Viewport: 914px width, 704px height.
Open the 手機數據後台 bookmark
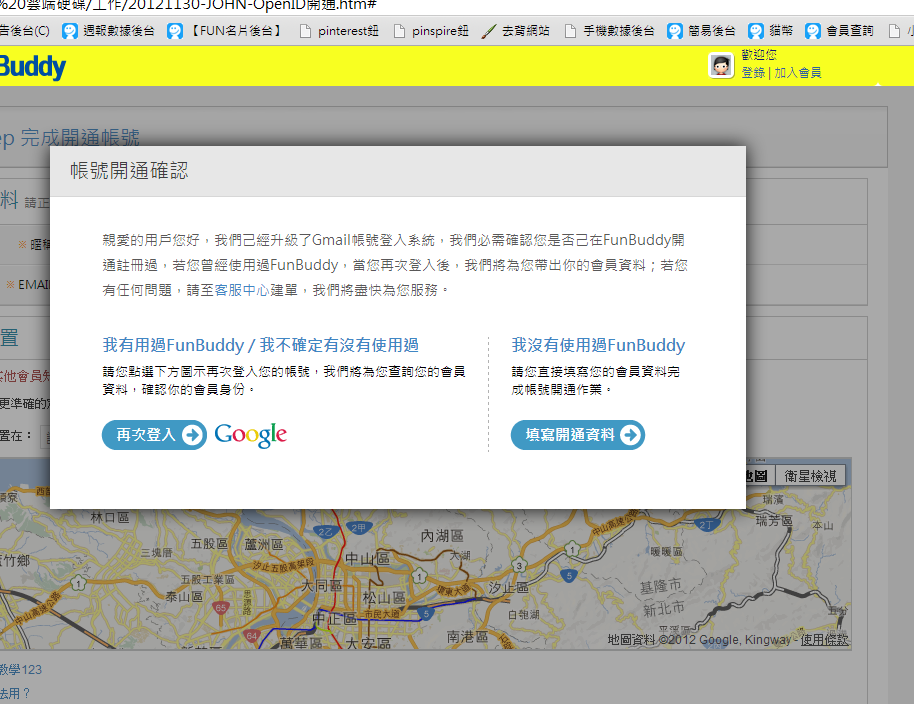tap(610, 31)
